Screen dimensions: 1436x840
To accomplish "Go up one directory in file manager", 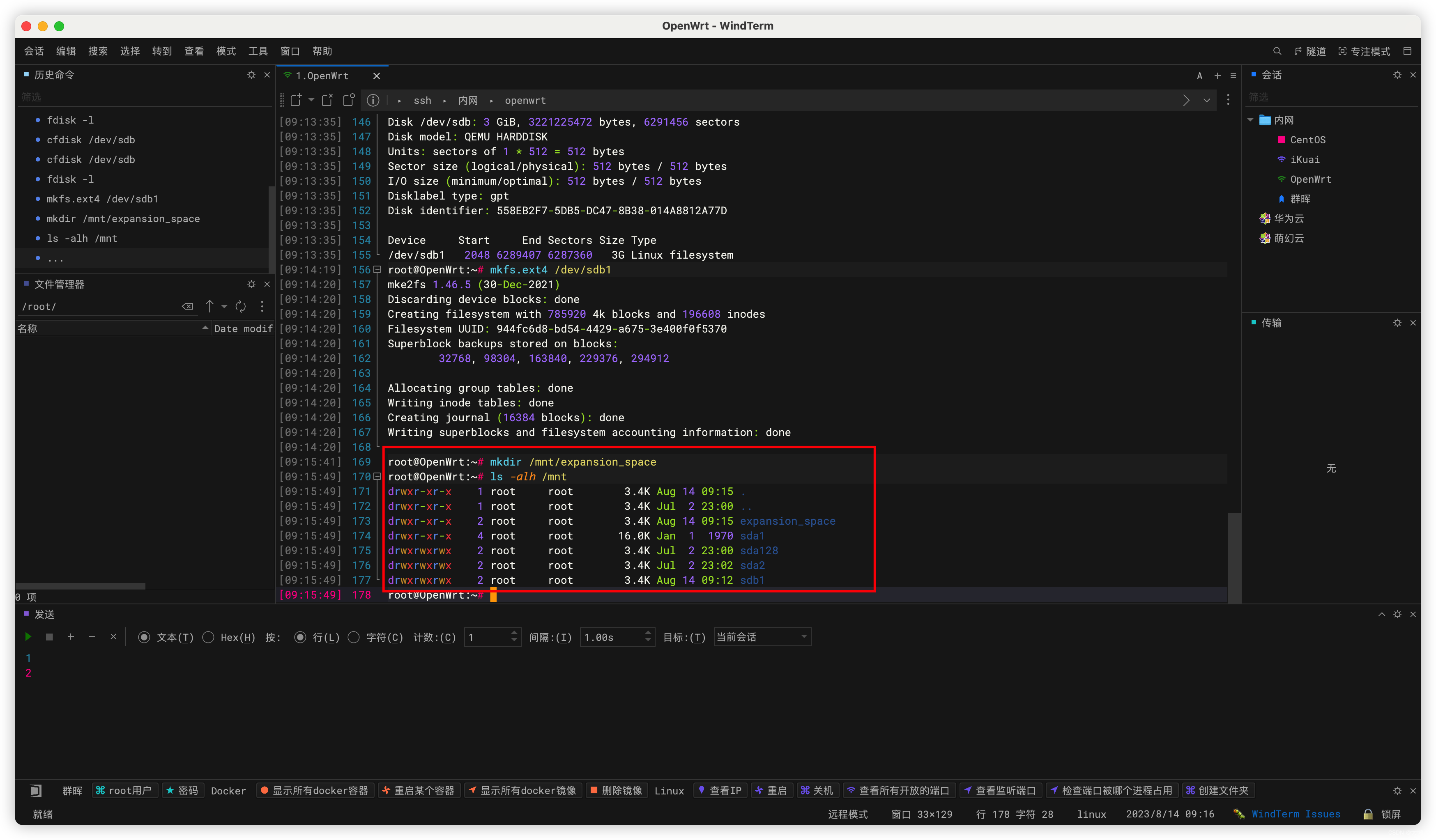I will click(210, 306).
